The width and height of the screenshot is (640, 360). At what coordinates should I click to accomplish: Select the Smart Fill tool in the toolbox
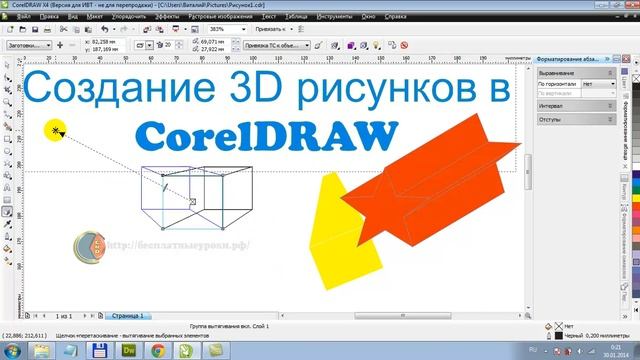pyautogui.click(x=7, y=127)
